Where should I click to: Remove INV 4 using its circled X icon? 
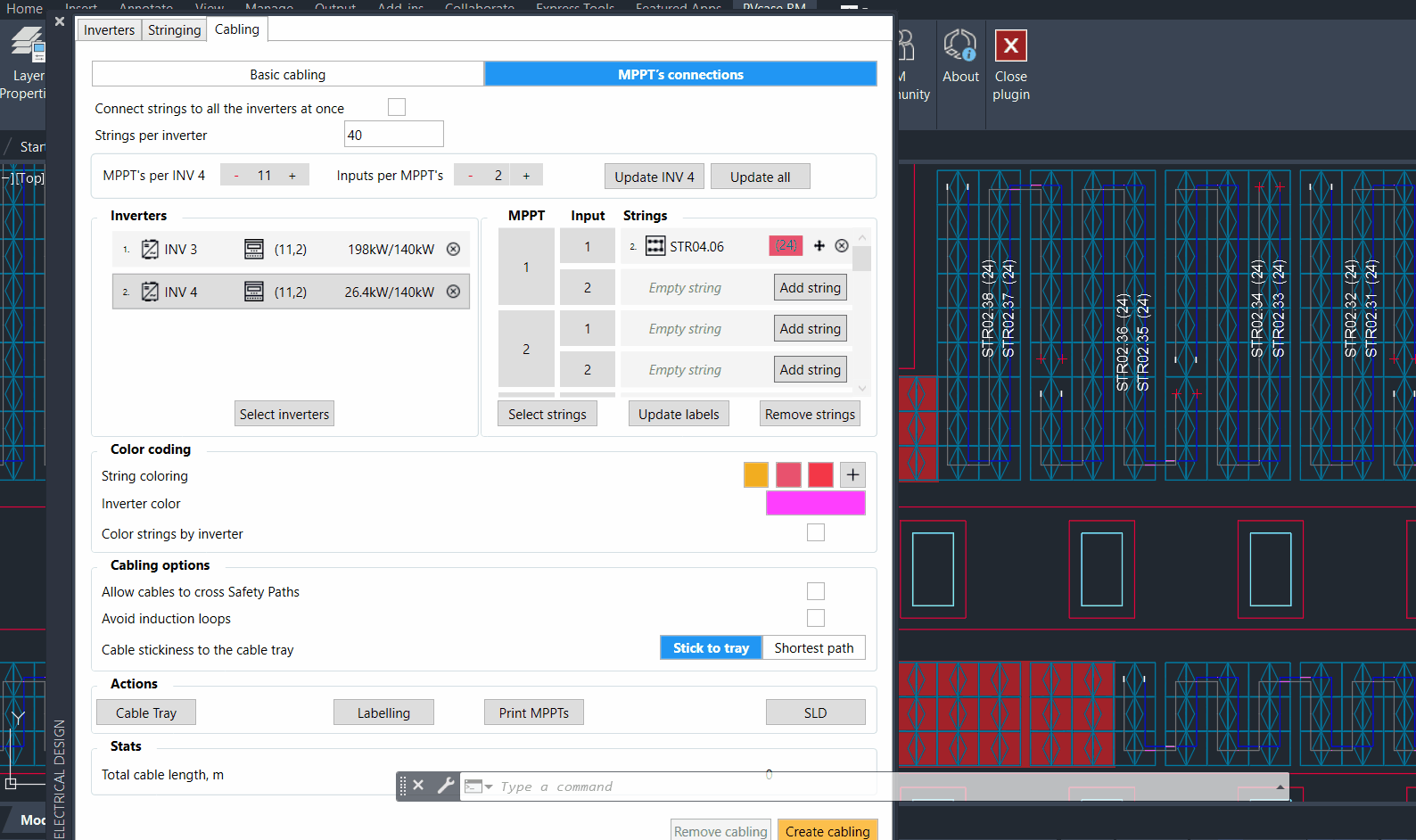tap(453, 292)
